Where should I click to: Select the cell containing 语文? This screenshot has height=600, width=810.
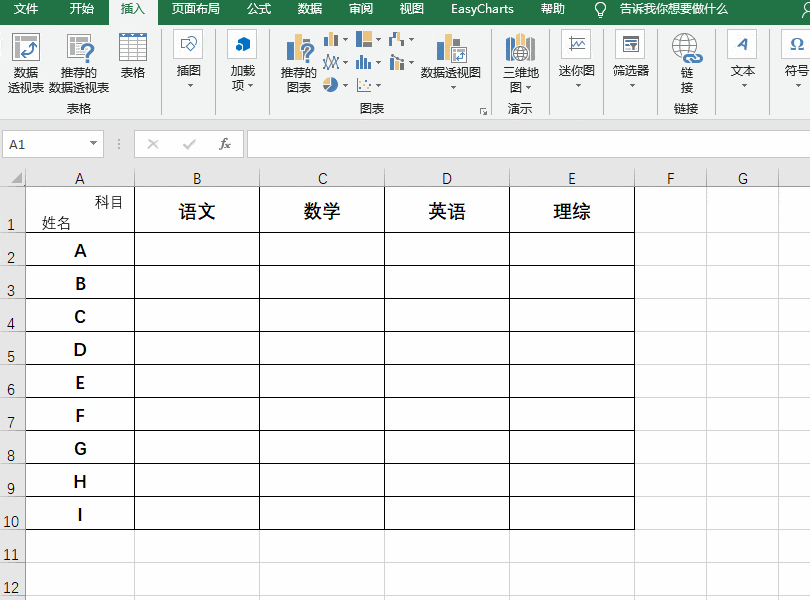click(197, 210)
